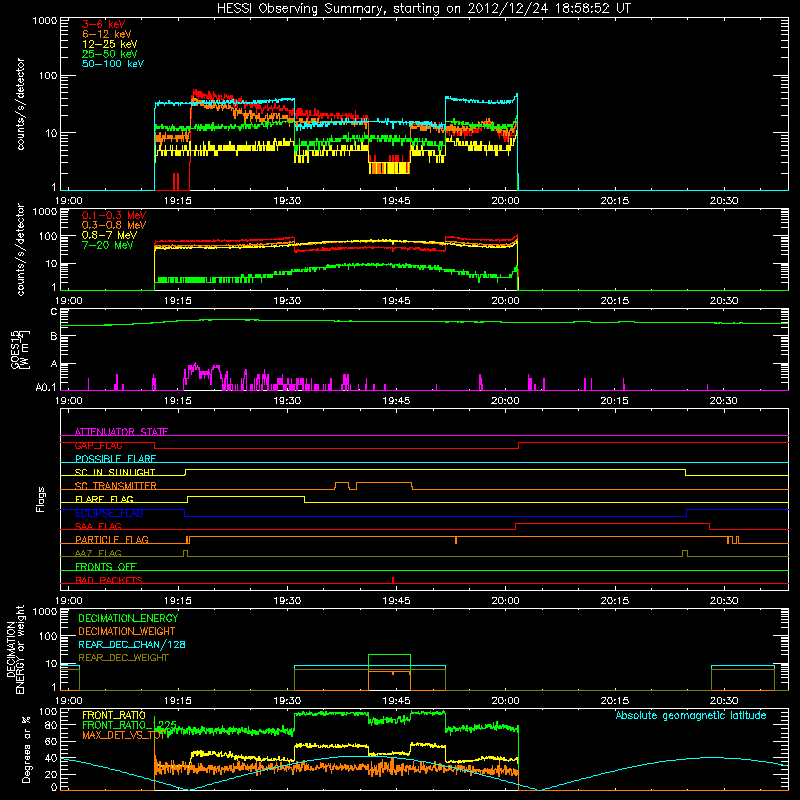Image resolution: width=800 pixels, height=800 pixels.
Task: Click the 25-50 keV legend entry
Action: pos(109,54)
